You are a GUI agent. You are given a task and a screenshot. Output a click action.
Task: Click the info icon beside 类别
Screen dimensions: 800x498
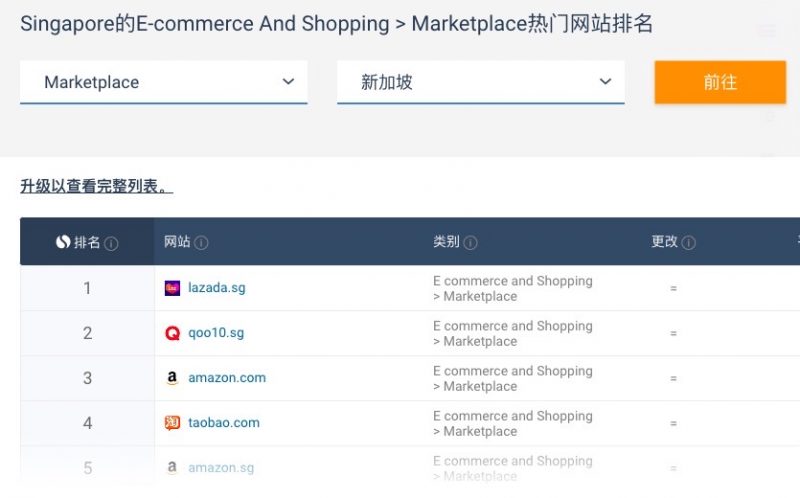[x=470, y=243]
